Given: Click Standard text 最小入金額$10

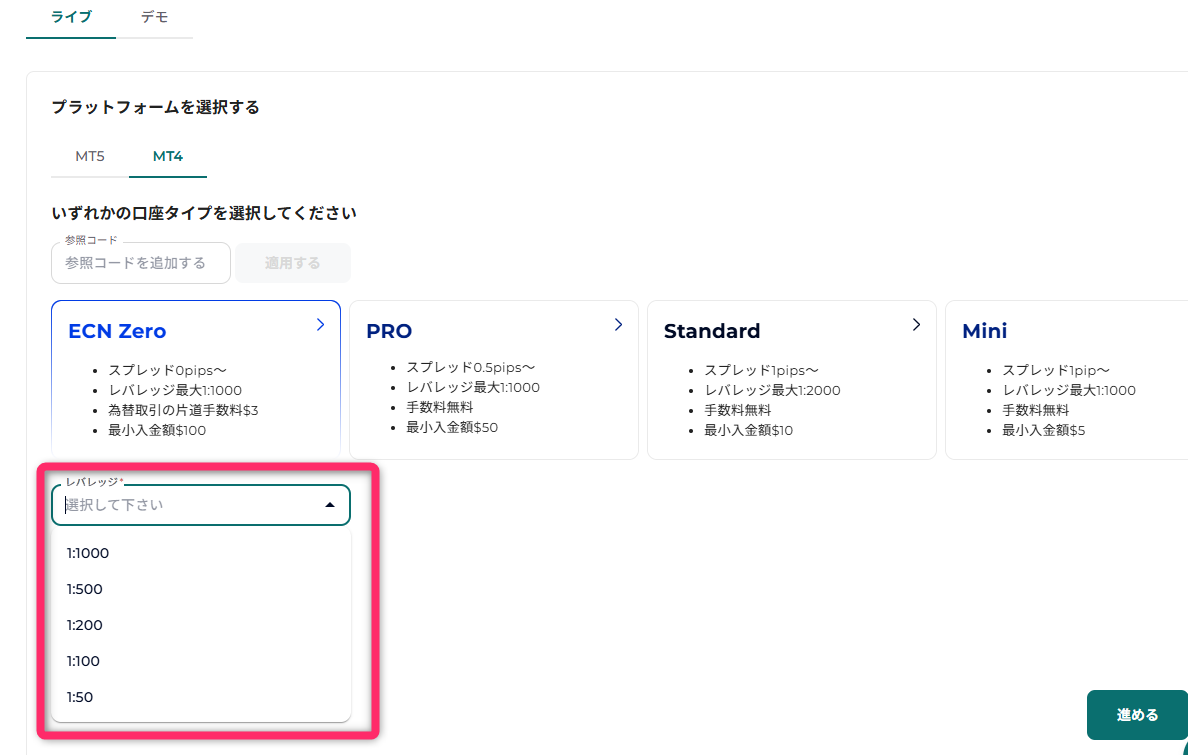Looking at the screenshot, I should (749, 431).
